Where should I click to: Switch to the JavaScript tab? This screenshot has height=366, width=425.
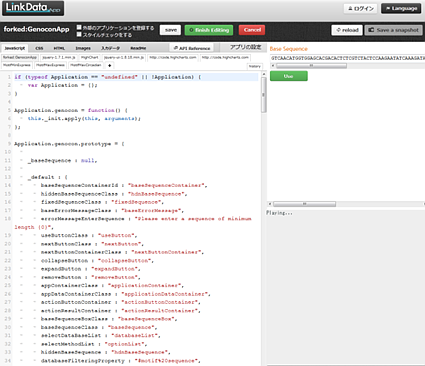point(14,48)
